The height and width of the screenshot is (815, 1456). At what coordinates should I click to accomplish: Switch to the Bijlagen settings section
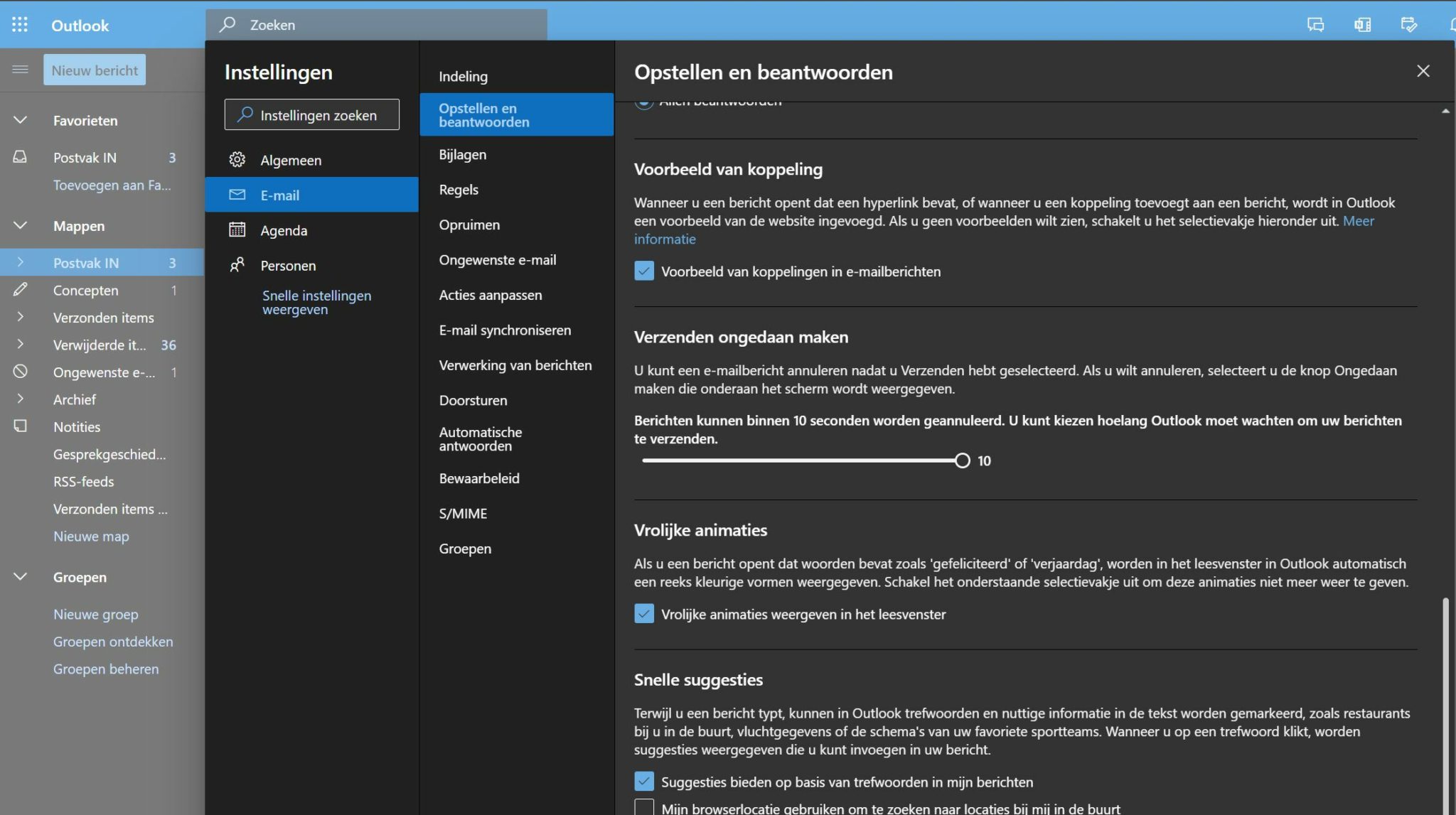point(462,154)
